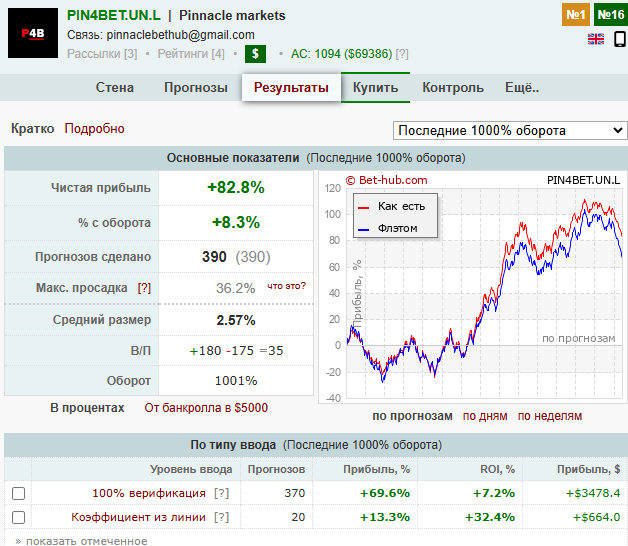Click the © Bet-hub.com chart label
The height and width of the screenshot is (546, 628).
386,180
